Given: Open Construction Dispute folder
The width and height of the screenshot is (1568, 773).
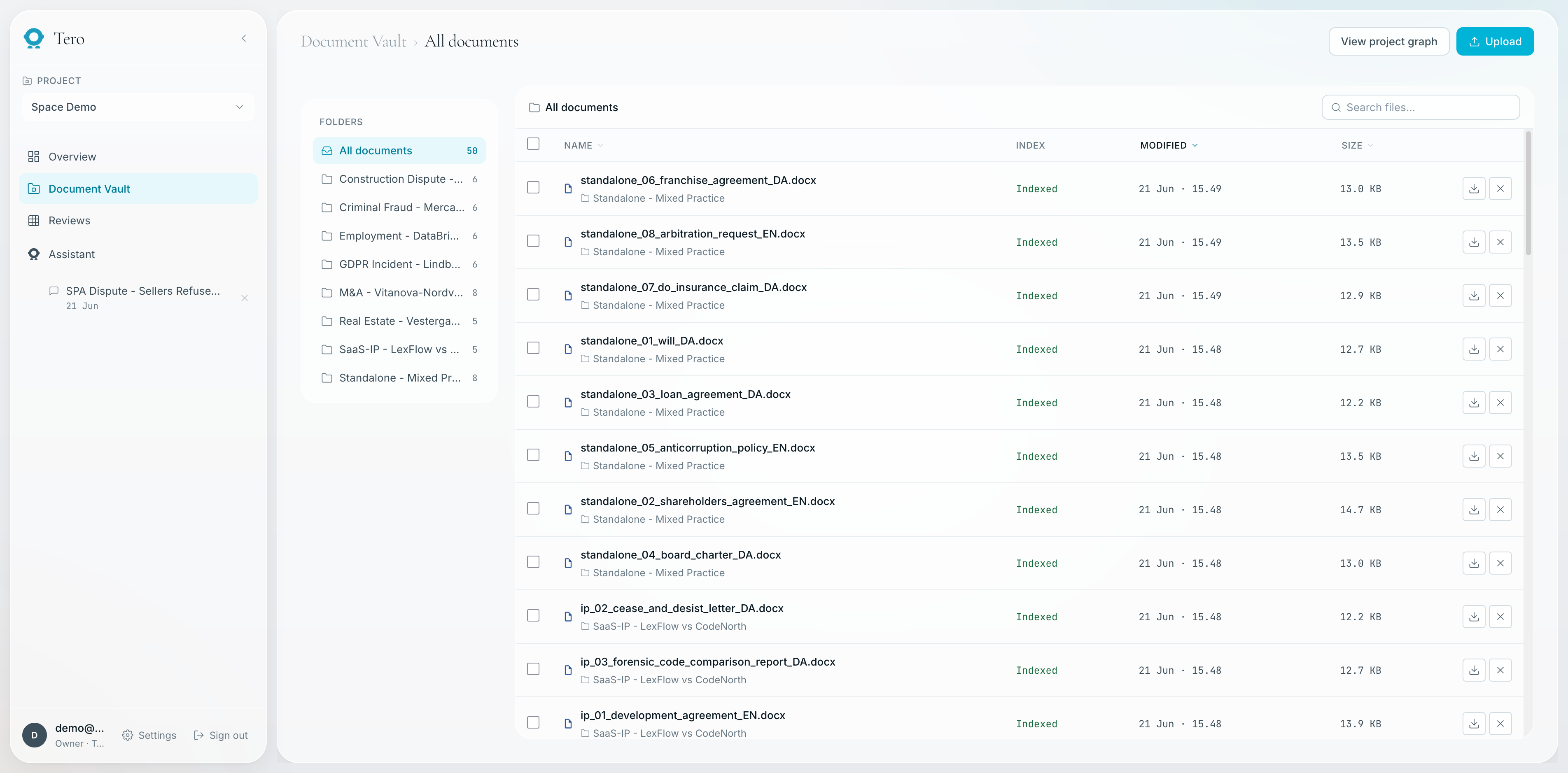Looking at the screenshot, I should point(399,179).
